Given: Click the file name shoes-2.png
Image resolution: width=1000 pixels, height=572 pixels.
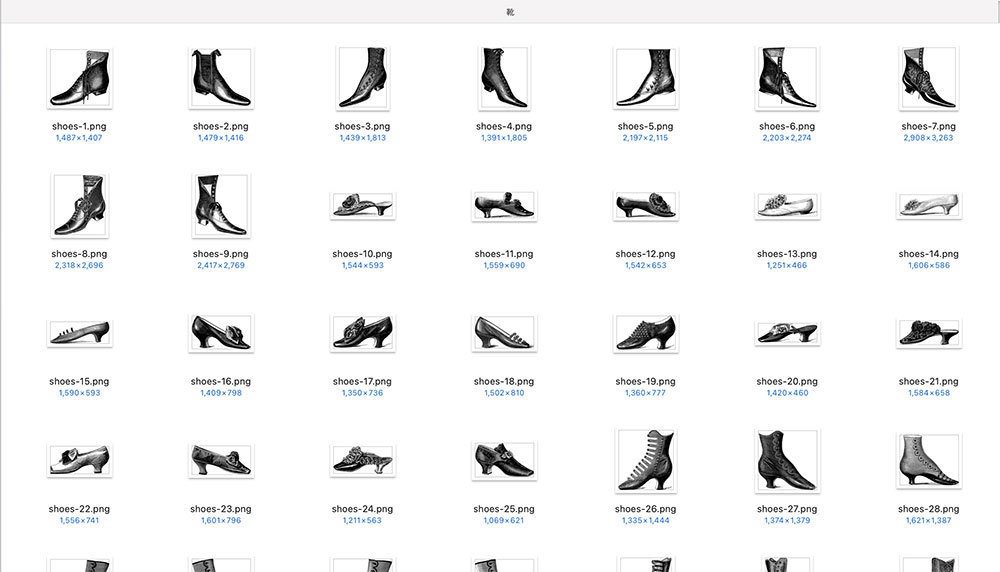Looking at the screenshot, I should click(221, 126).
